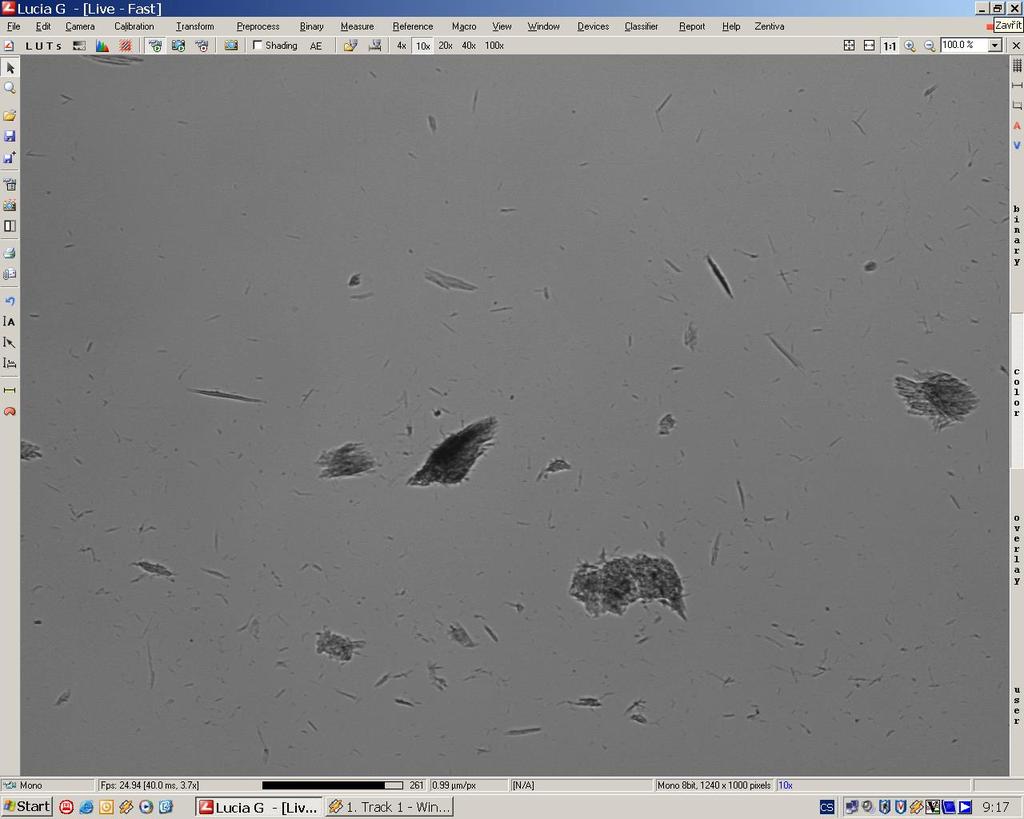Viewport: 1024px width, 819px height.
Task: Click the exposure level bar in status bar
Action: pyautogui.click(x=332, y=785)
